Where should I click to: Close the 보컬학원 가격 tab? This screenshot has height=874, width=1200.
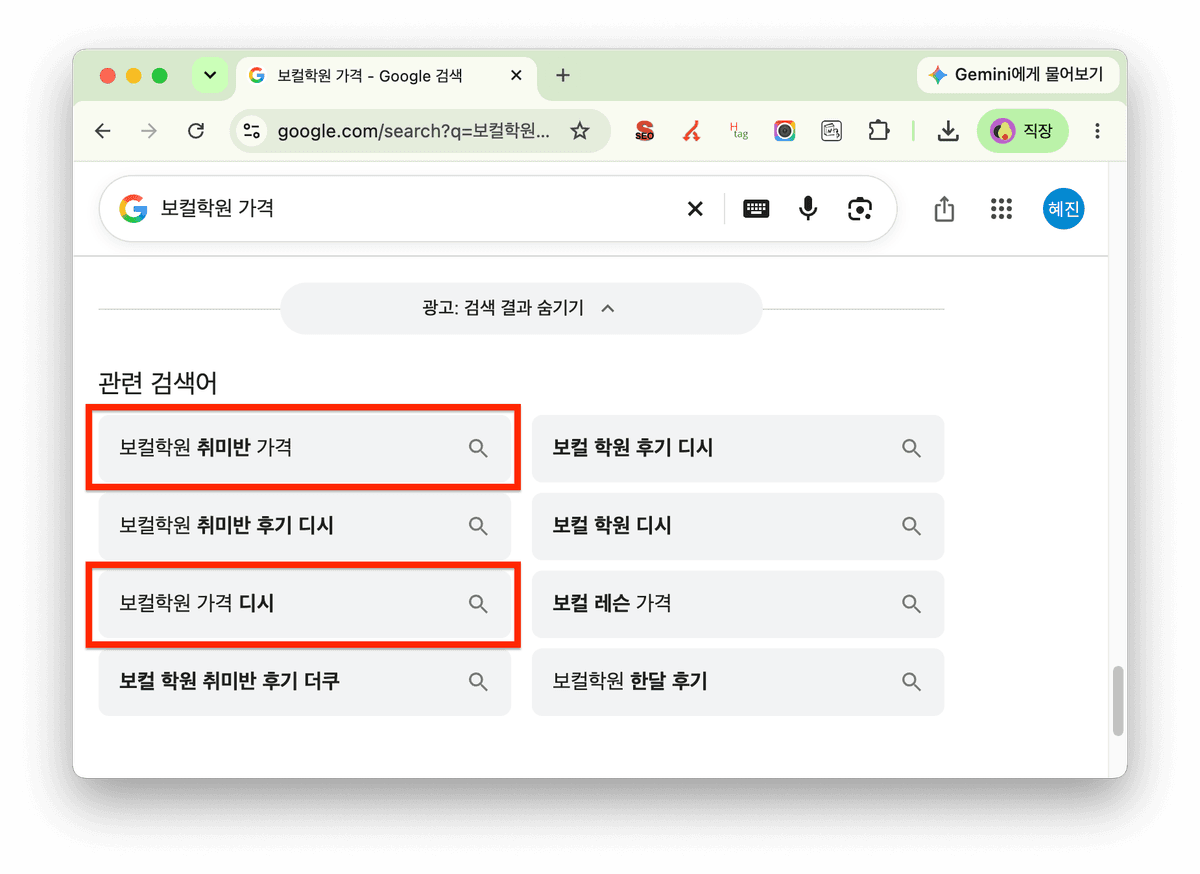click(x=516, y=75)
